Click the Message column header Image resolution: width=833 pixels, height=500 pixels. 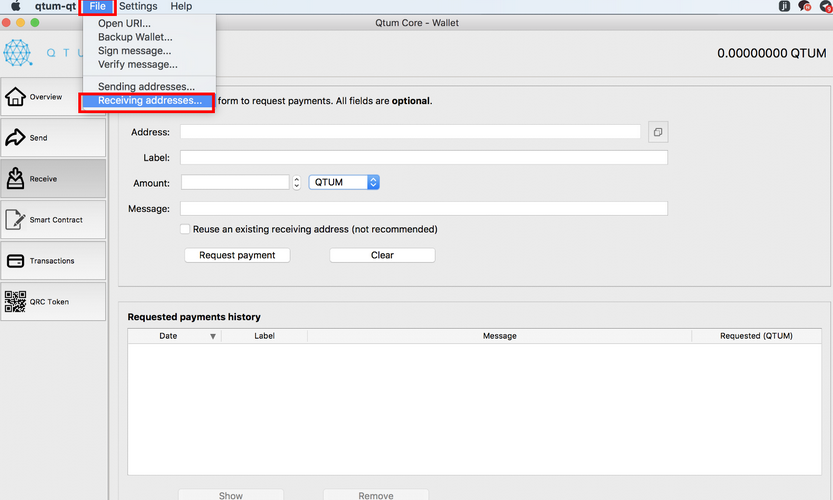(499, 336)
